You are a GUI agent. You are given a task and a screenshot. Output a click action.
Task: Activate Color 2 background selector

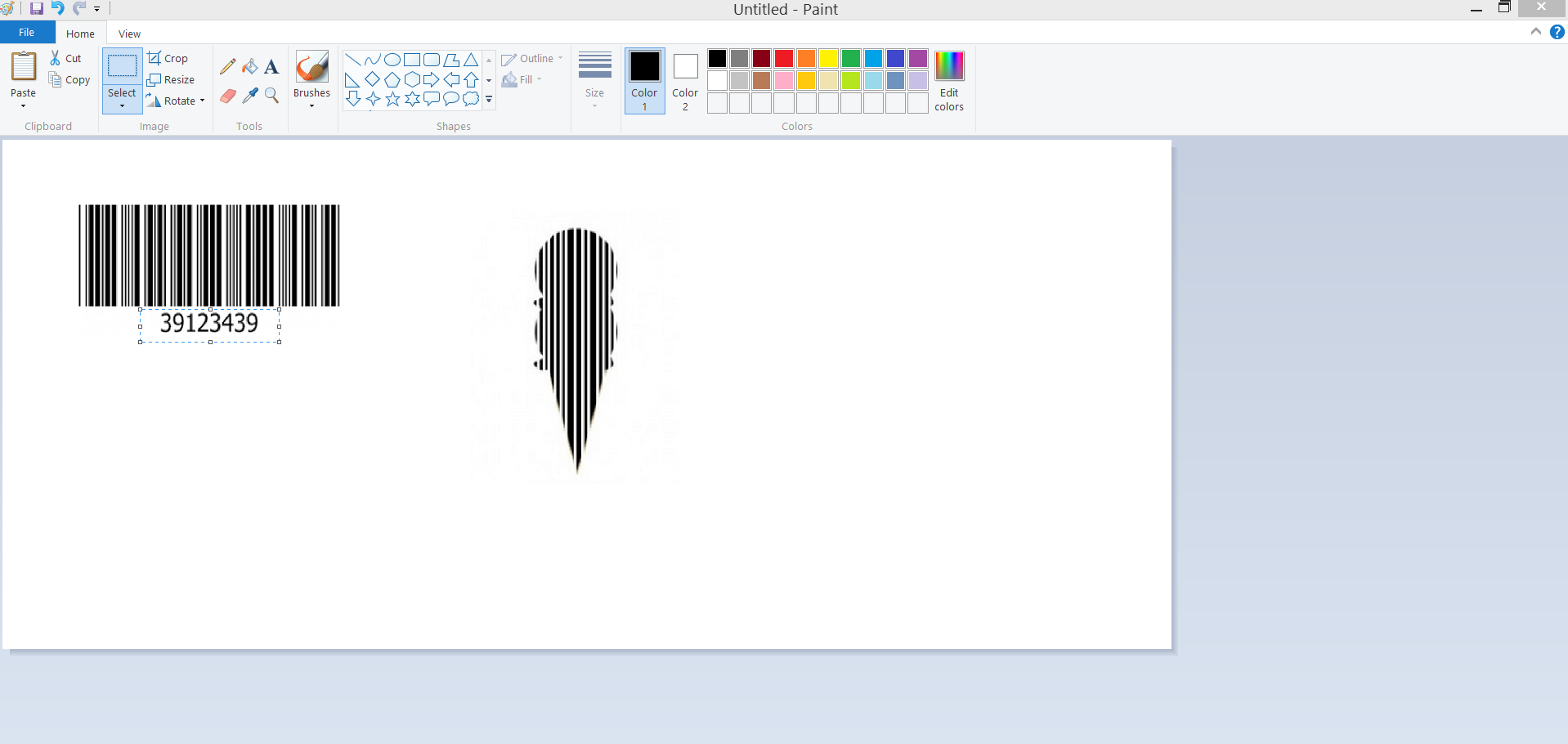(x=685, y=80)
